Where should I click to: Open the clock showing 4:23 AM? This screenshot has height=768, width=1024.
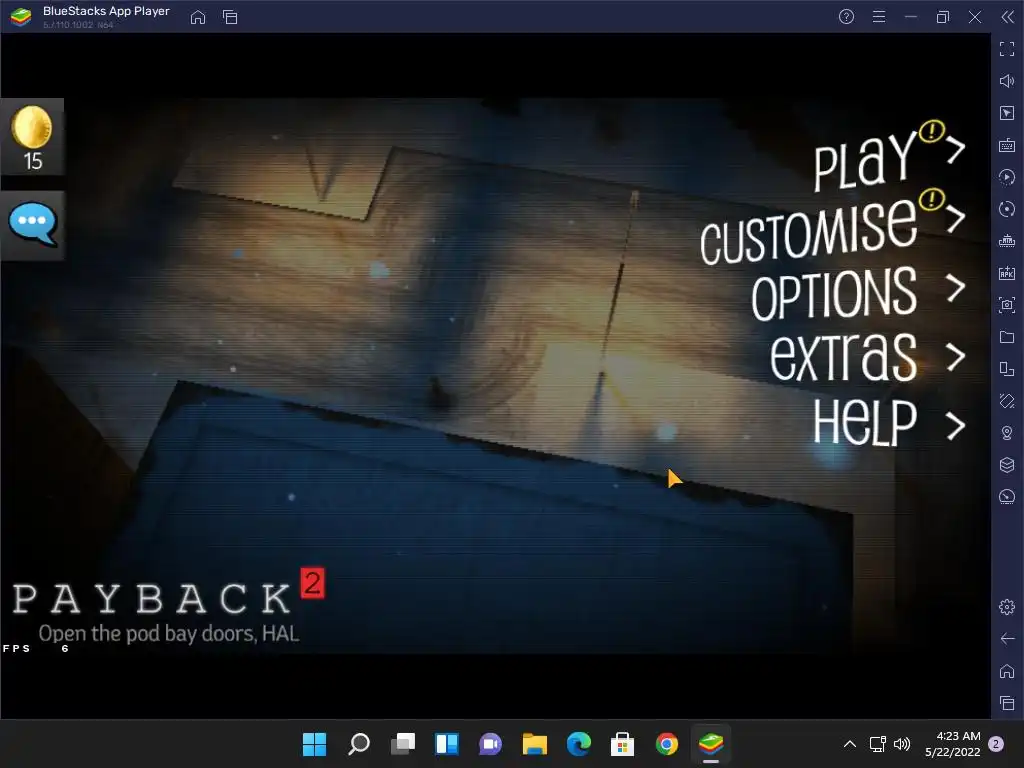pyautogui.click(x=953, y=744)
